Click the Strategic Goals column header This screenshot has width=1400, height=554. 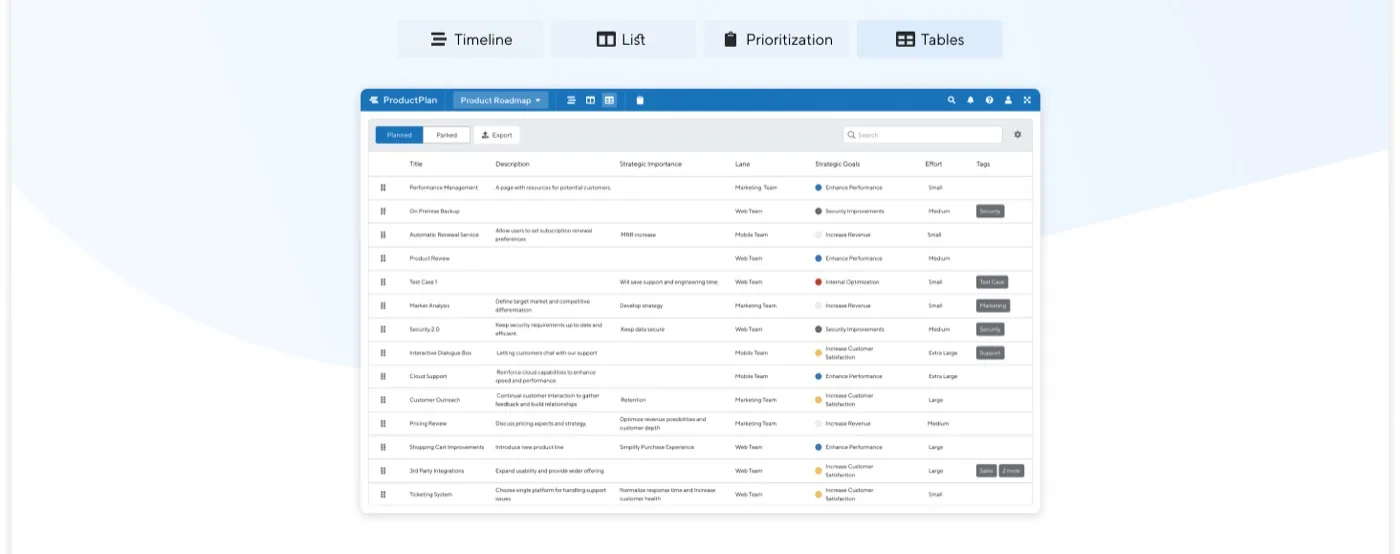click(837, 164)
